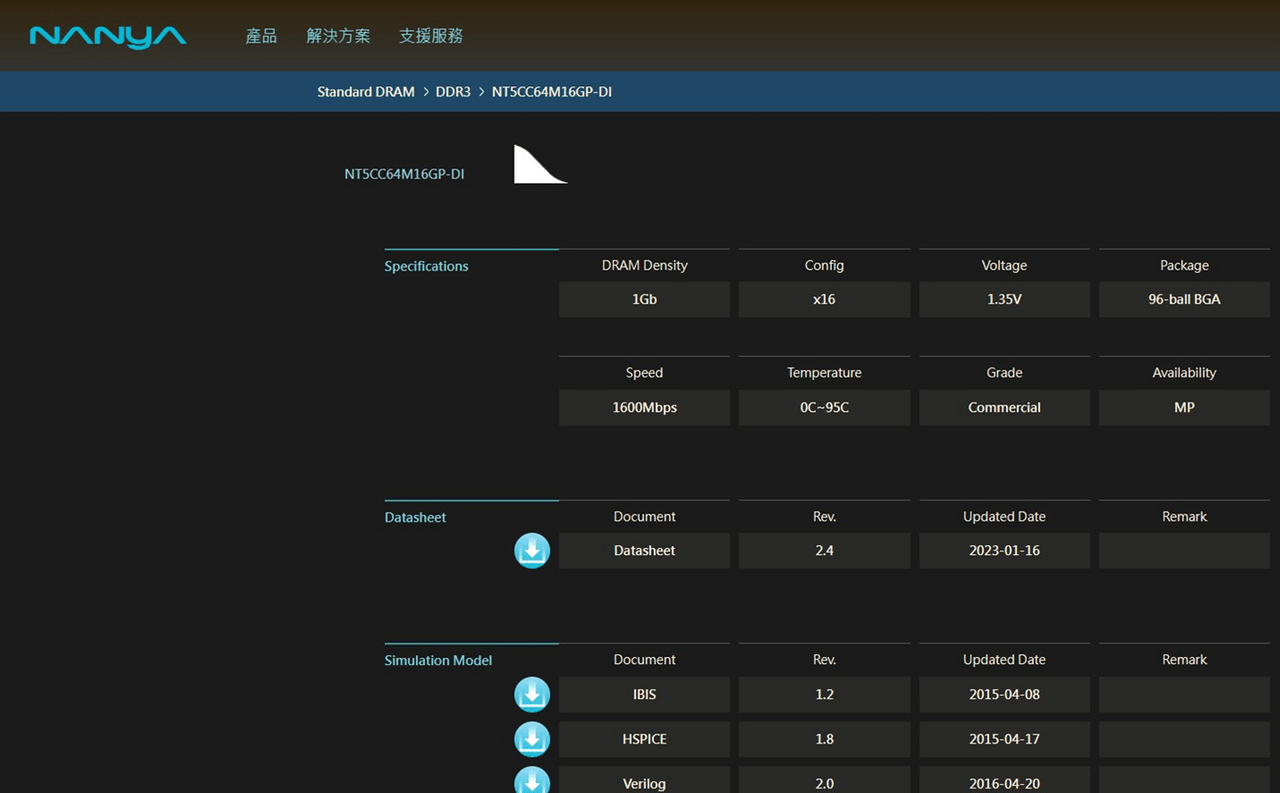Navigate to DDR3 breadcrumb
Image resolution: width=1280 pixels, height=793 pixels.
pos(453,92)
